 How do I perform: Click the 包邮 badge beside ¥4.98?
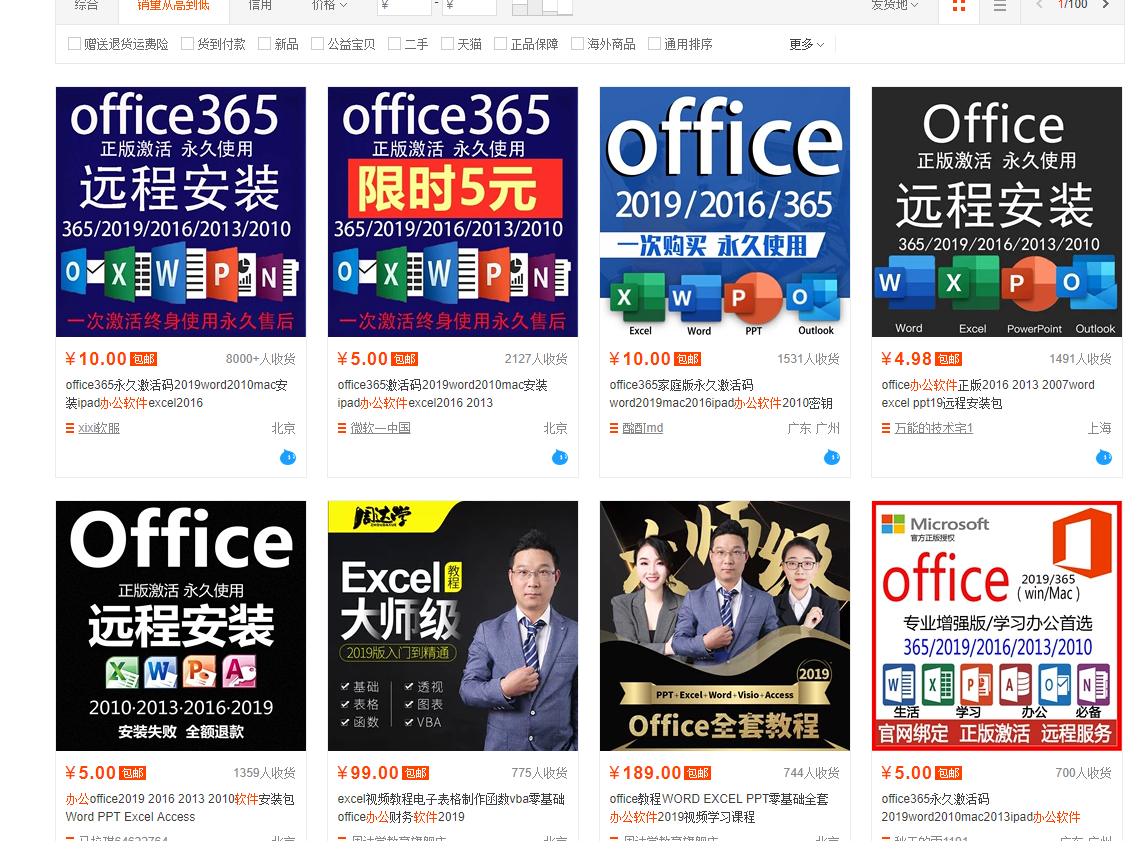pos(949,359)
